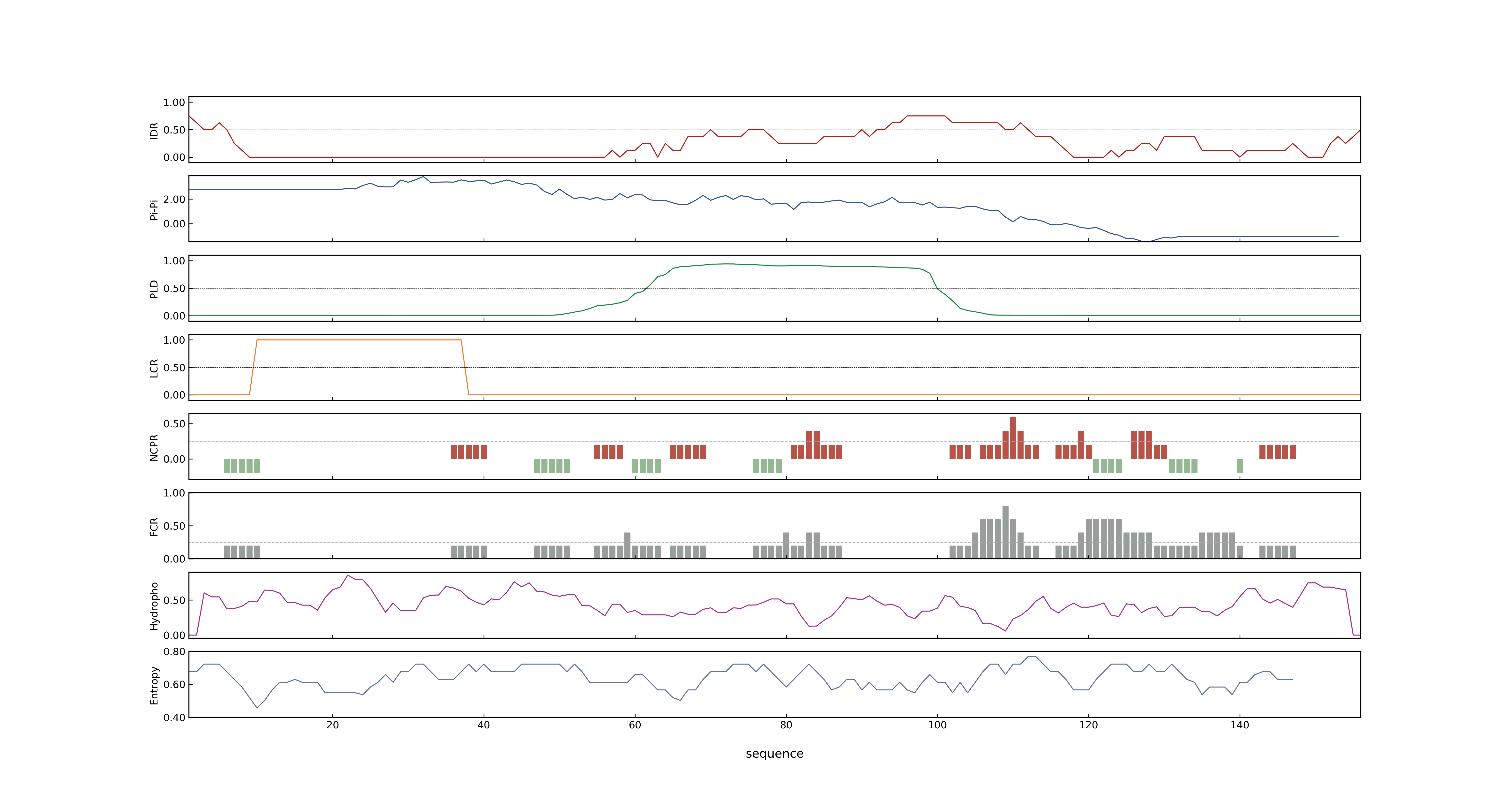
Task: Click the 0.50 tick of the PLD panel
Action: (174, 288)
